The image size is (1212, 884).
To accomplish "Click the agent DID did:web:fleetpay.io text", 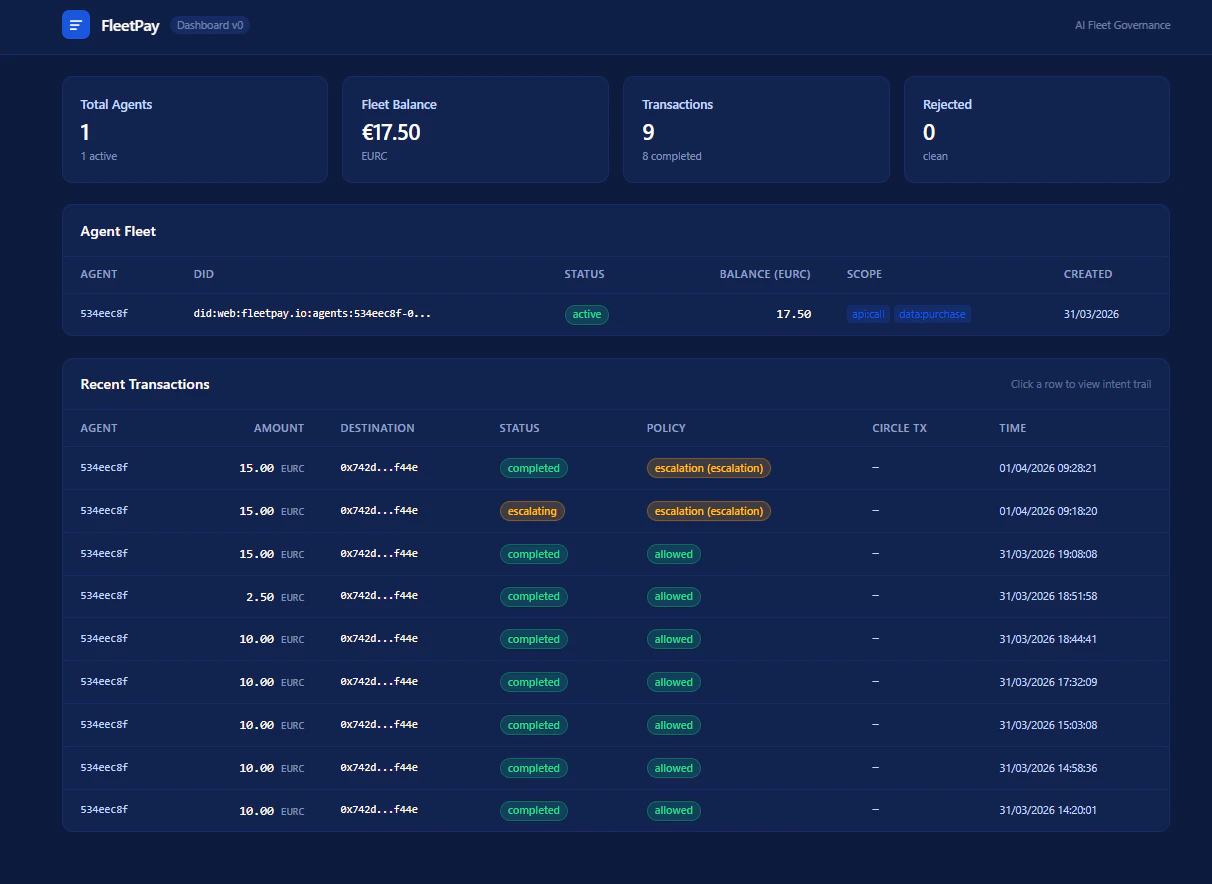I will [312, 314].
